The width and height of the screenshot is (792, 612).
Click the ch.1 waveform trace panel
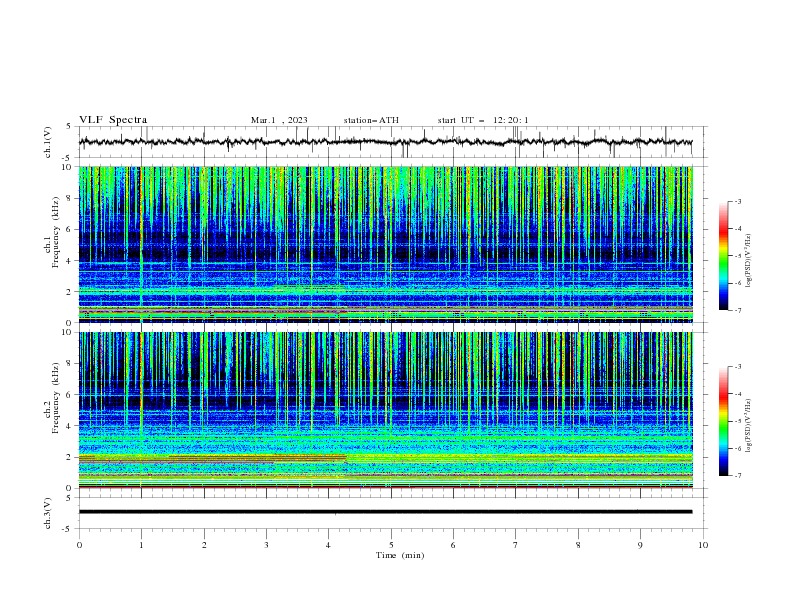[x=392, y=142]
